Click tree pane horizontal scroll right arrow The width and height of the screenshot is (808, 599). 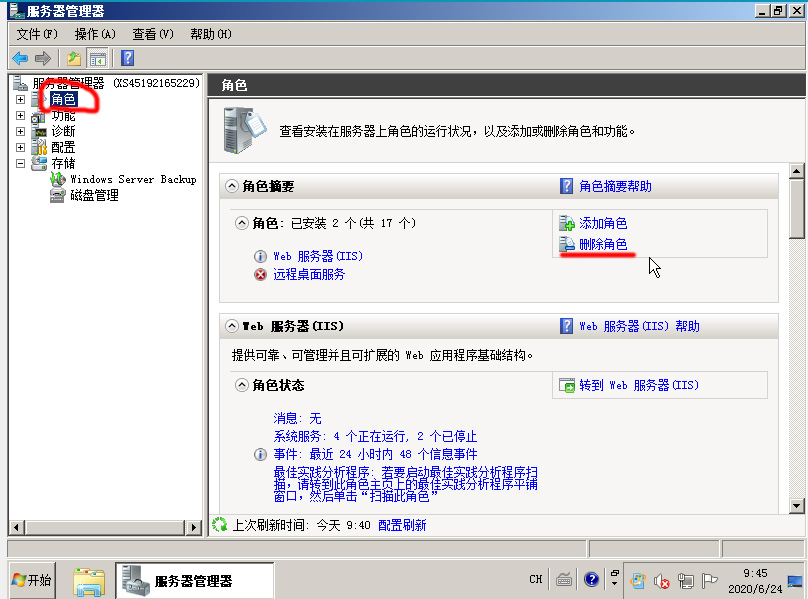[193, 527]
